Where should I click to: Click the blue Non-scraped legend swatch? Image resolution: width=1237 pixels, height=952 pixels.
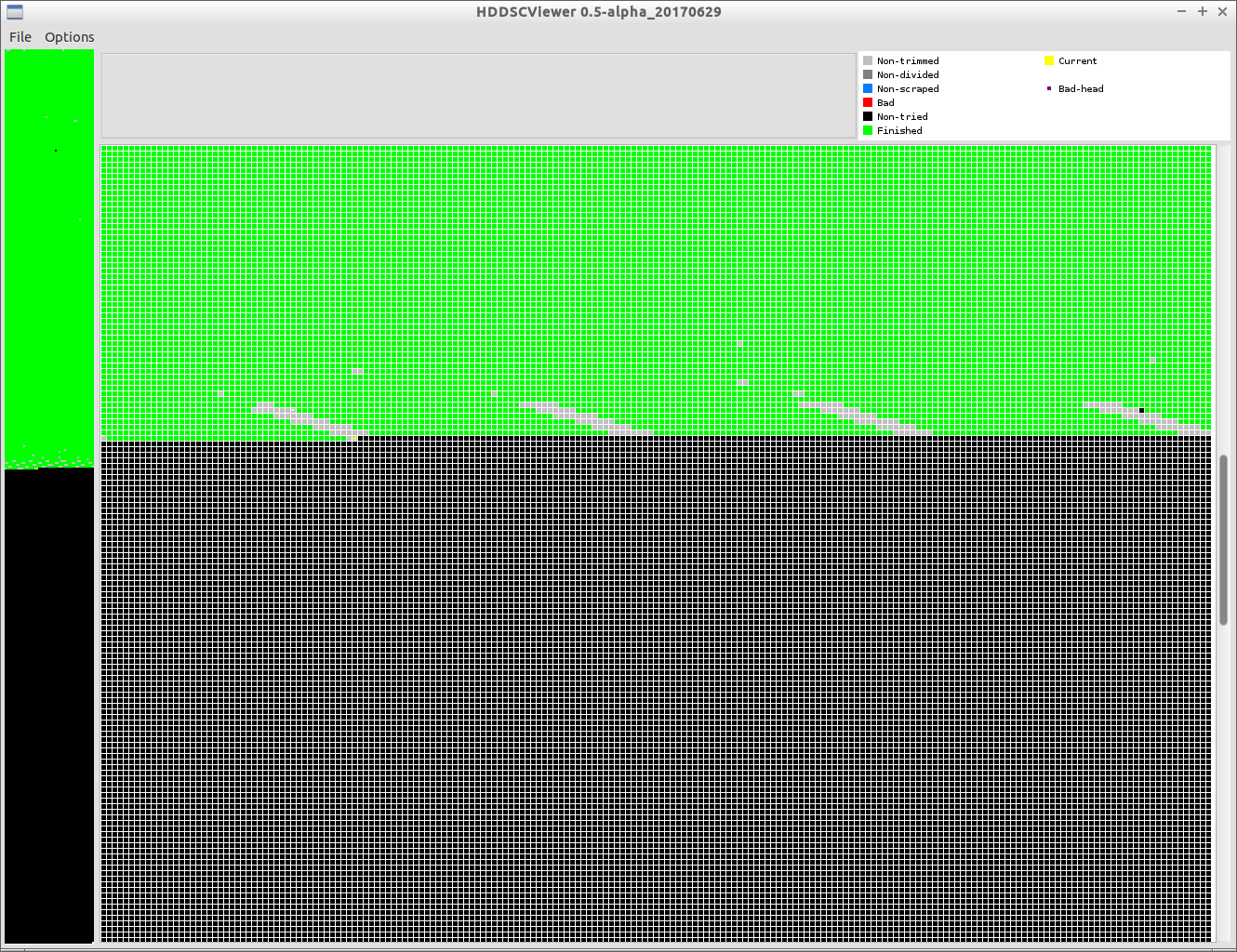[x=868, y=88]
